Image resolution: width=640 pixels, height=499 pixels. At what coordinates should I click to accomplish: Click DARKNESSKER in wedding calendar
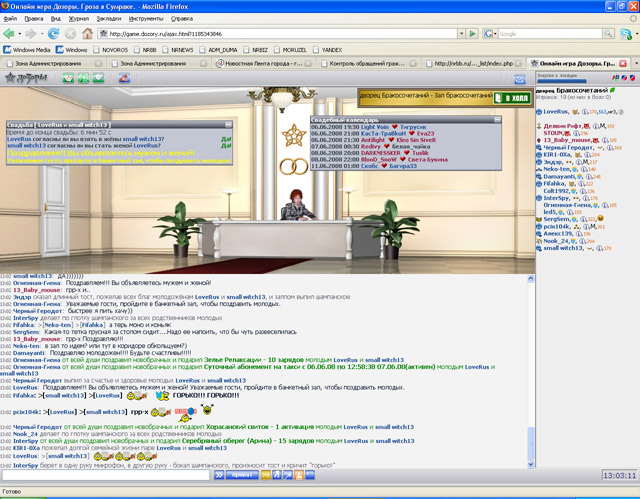pos(381,153)
